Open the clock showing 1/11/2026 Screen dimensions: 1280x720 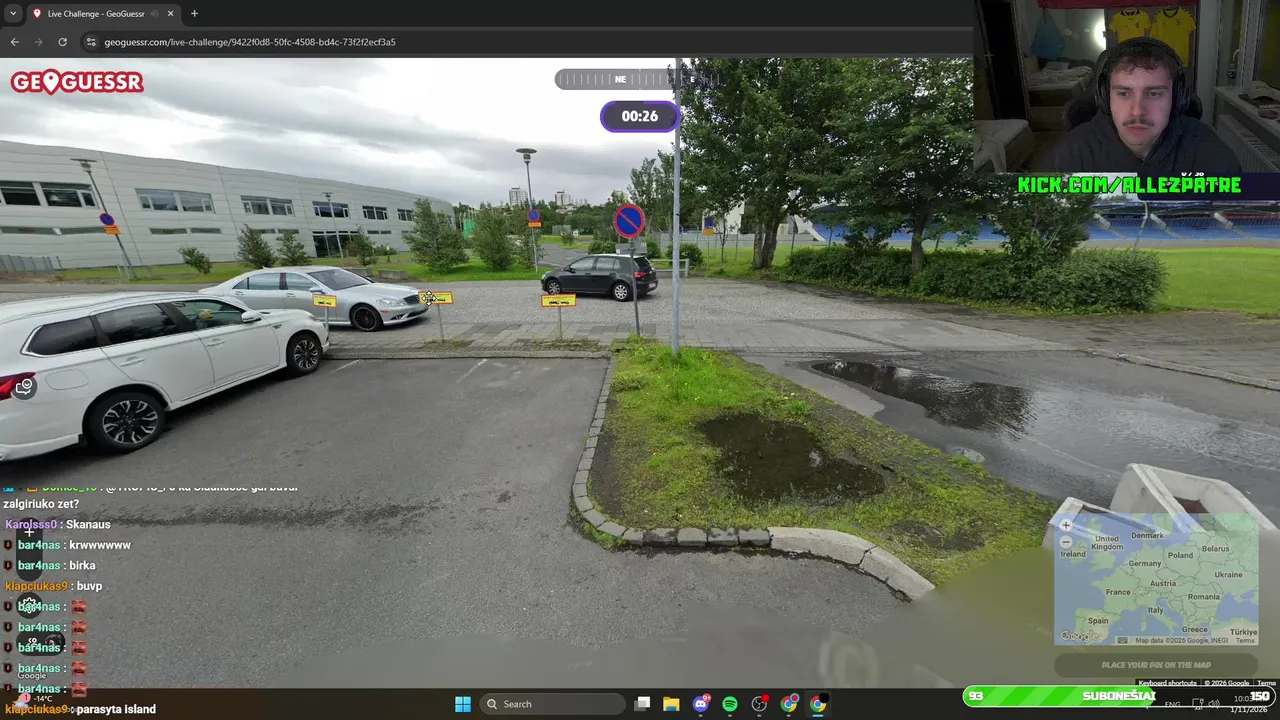tap(1248, 704)
